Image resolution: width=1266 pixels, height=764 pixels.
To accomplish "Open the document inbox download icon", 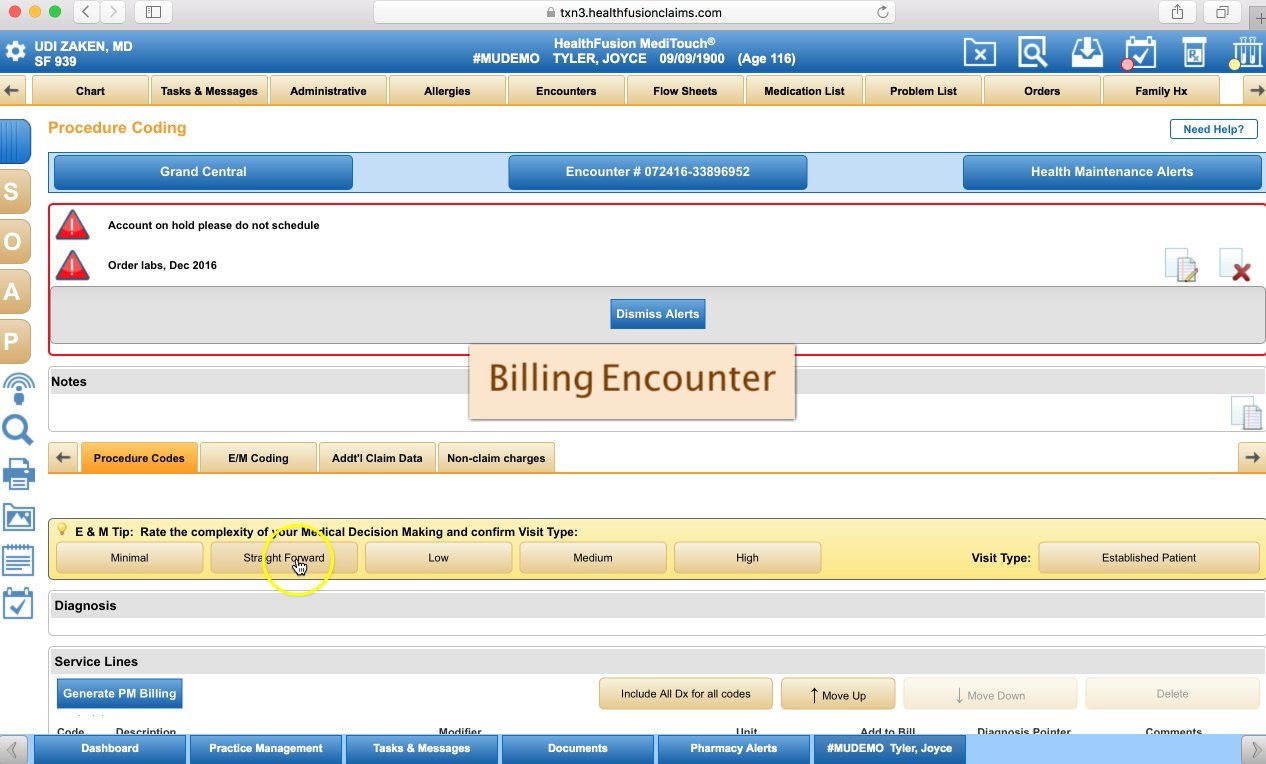I will click(1086, 51).
